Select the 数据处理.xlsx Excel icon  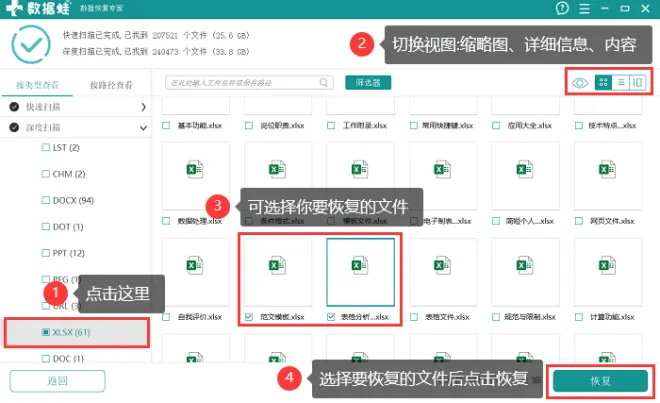point(194,169)
